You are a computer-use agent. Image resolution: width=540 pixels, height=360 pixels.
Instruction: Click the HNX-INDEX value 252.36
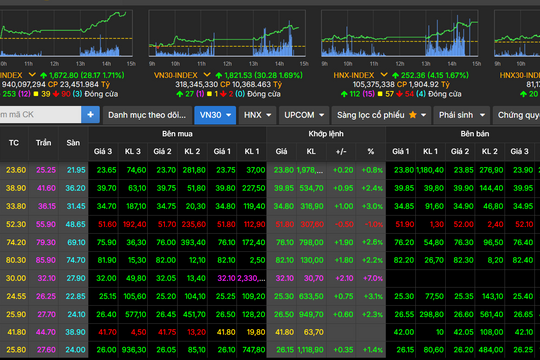[x=413, y=75]
